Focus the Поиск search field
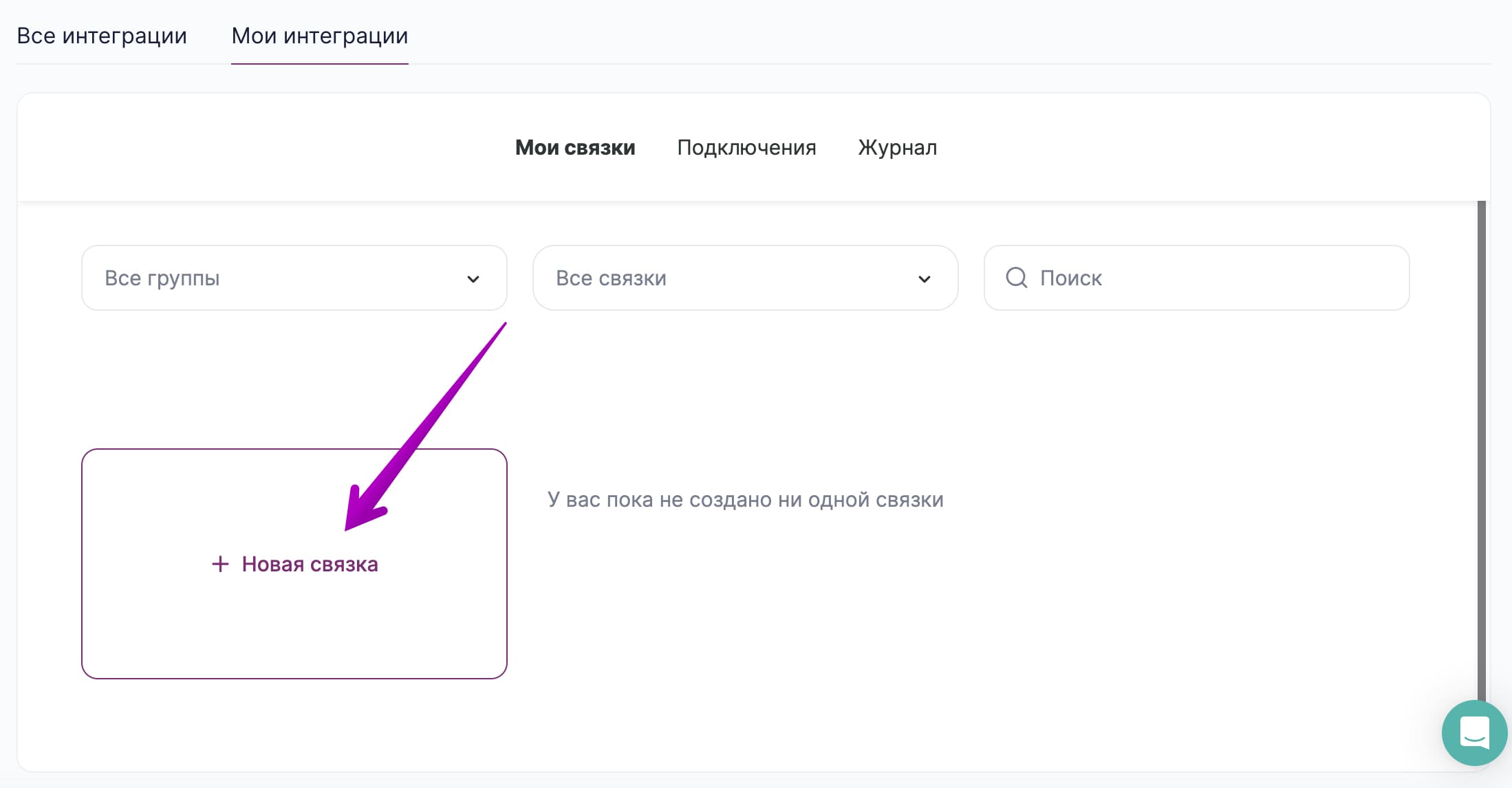Screen dimensions: 1512x788 pyautogui.click(x=1197, y=278)
